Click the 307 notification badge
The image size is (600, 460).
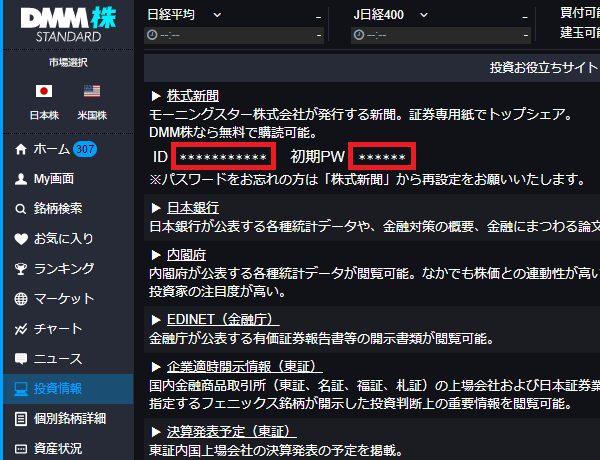click(x=85, y=149)
